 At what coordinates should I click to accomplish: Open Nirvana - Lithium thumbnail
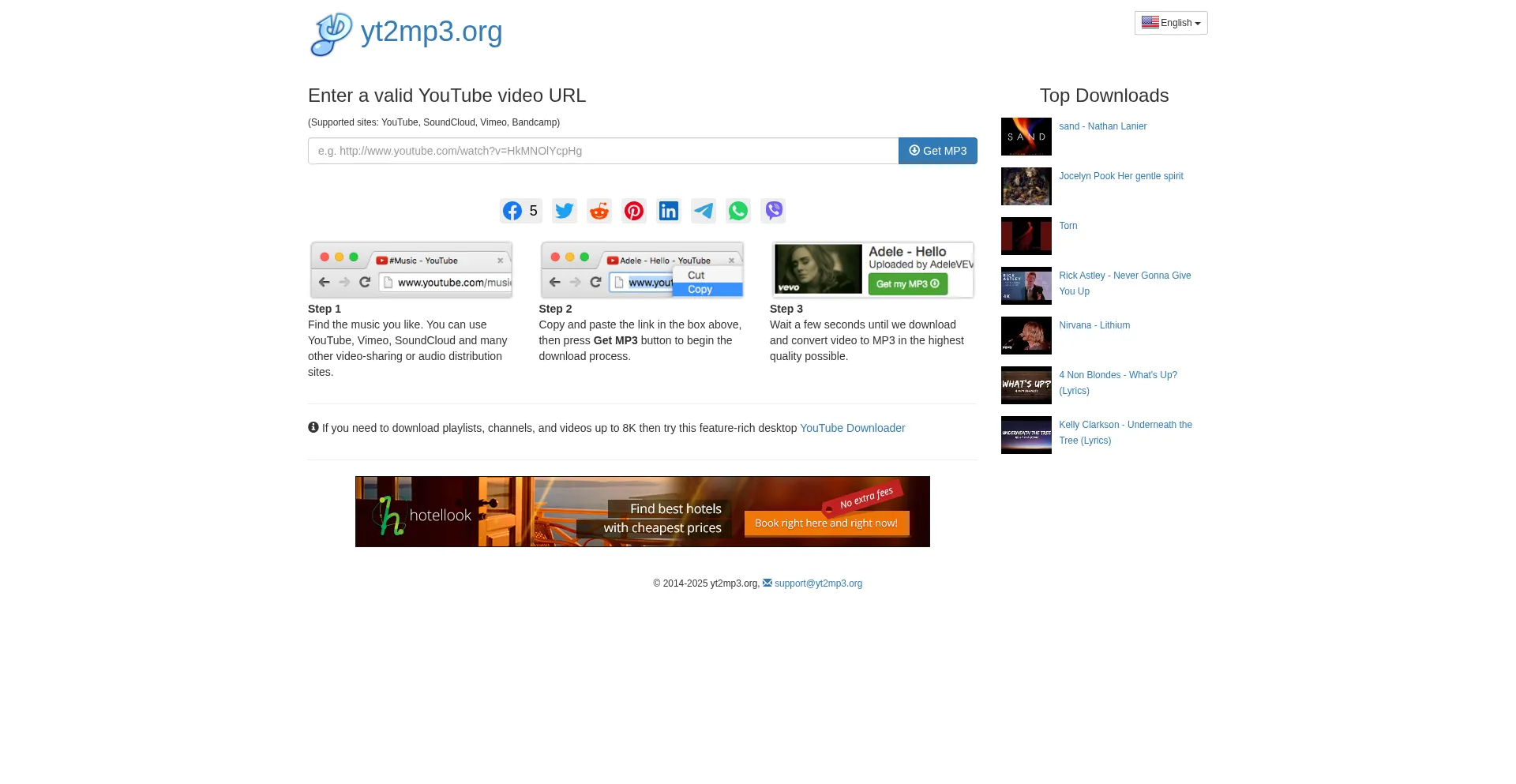coord(1026,335)
